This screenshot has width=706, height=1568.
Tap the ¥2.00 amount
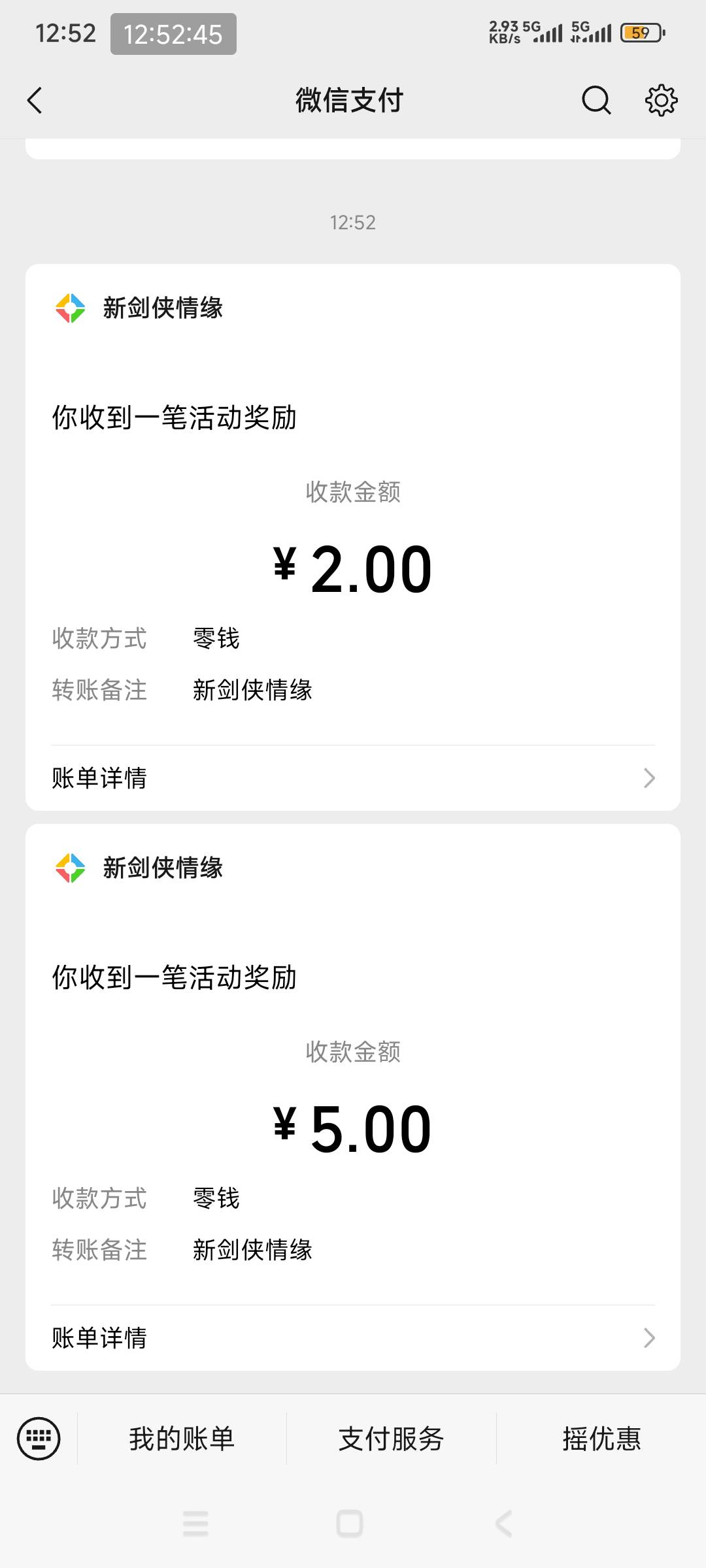[353, 570]
